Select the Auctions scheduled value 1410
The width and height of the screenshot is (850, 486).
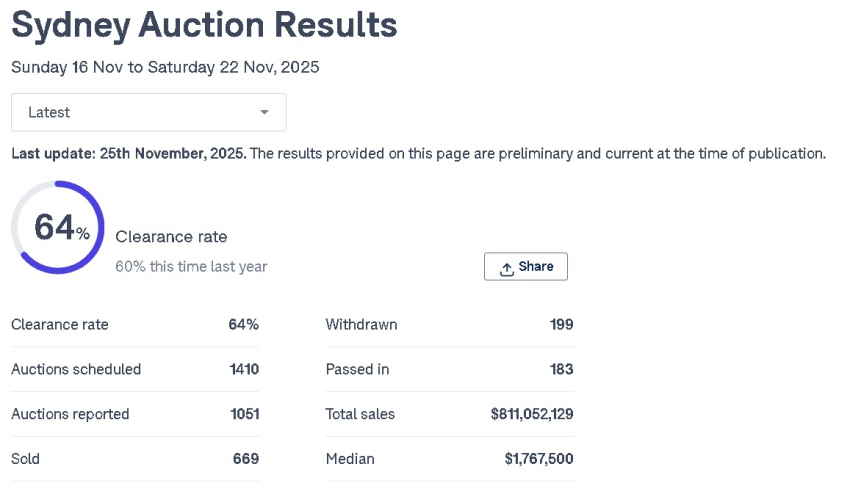(x=243, y=369)
